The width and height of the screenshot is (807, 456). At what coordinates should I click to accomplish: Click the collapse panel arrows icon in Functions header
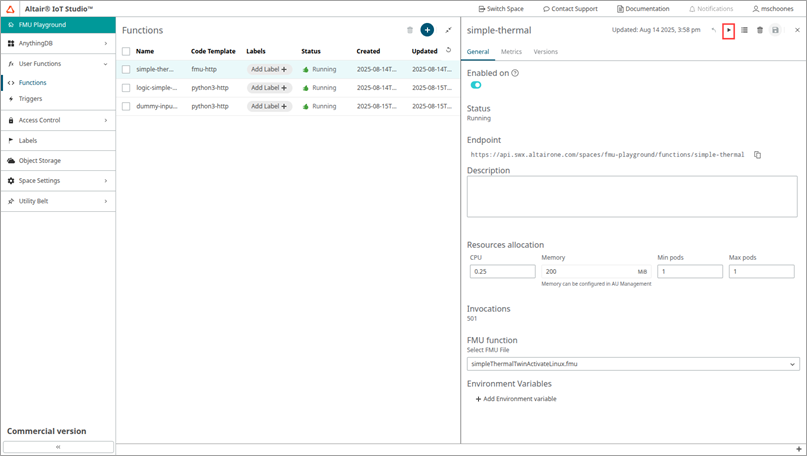pyautogui.click(x=448, y=31)
